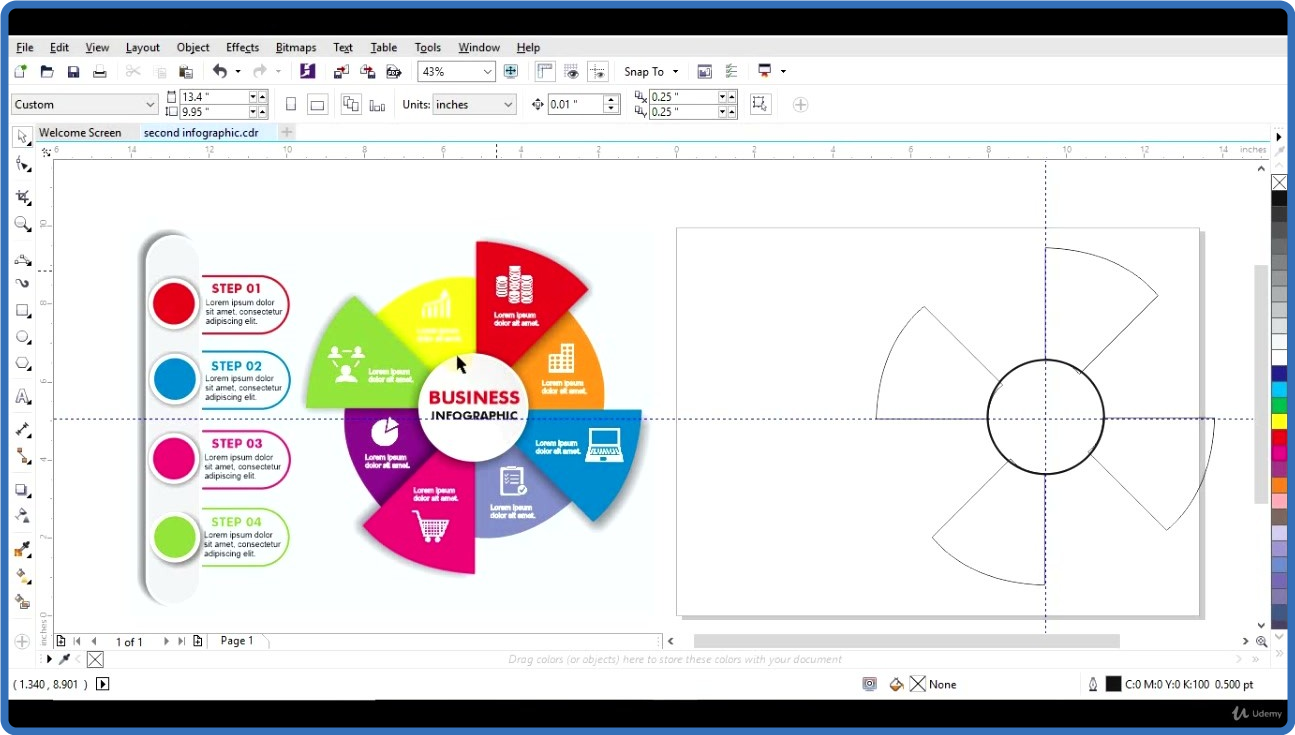Viewport: 1295px width, 735px height.
Task: Select the Ellipse tool
Action: [22, 338]
